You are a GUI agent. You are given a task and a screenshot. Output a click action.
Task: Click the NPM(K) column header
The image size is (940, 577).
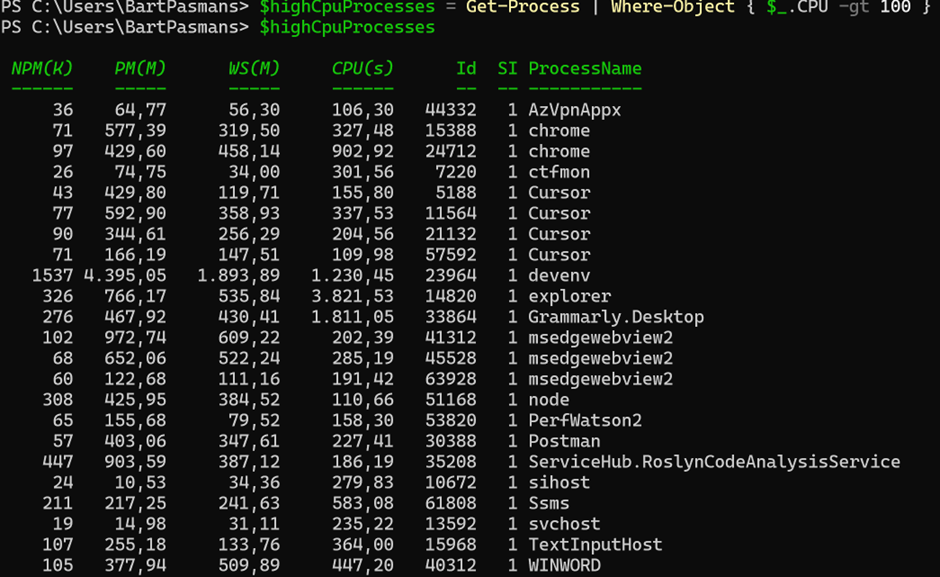coord(42,68)
